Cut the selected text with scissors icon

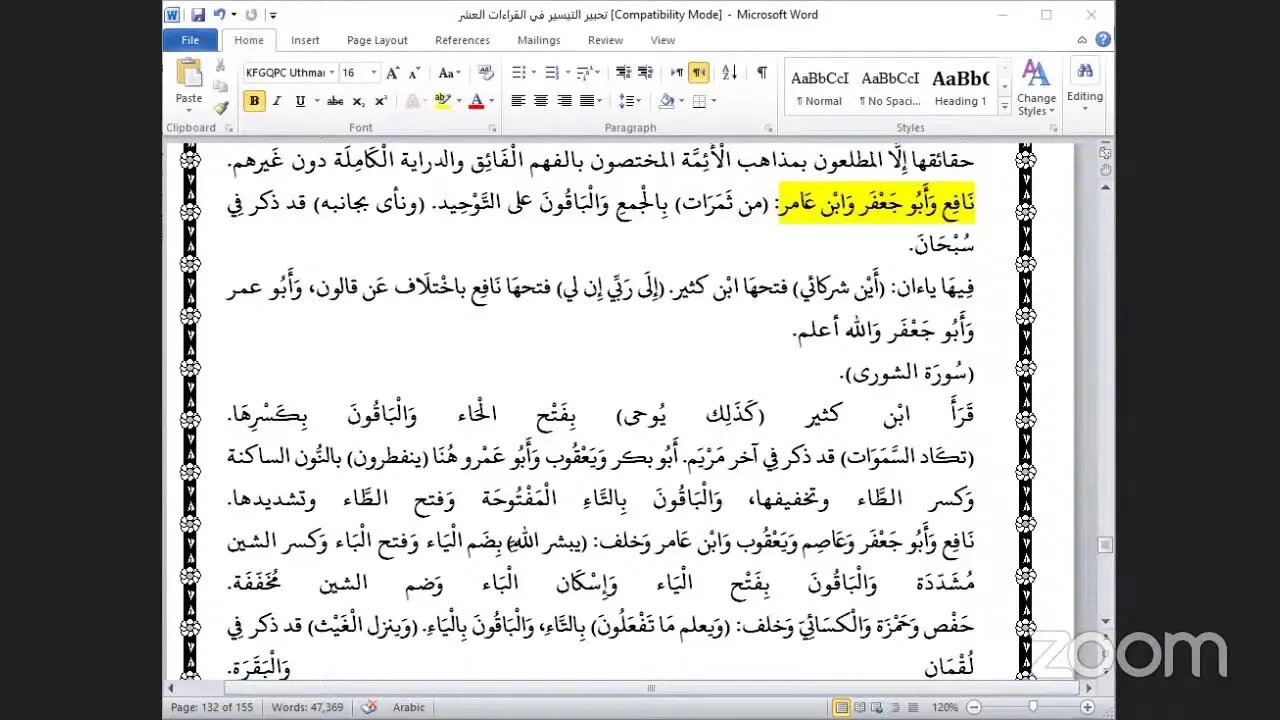220,65
